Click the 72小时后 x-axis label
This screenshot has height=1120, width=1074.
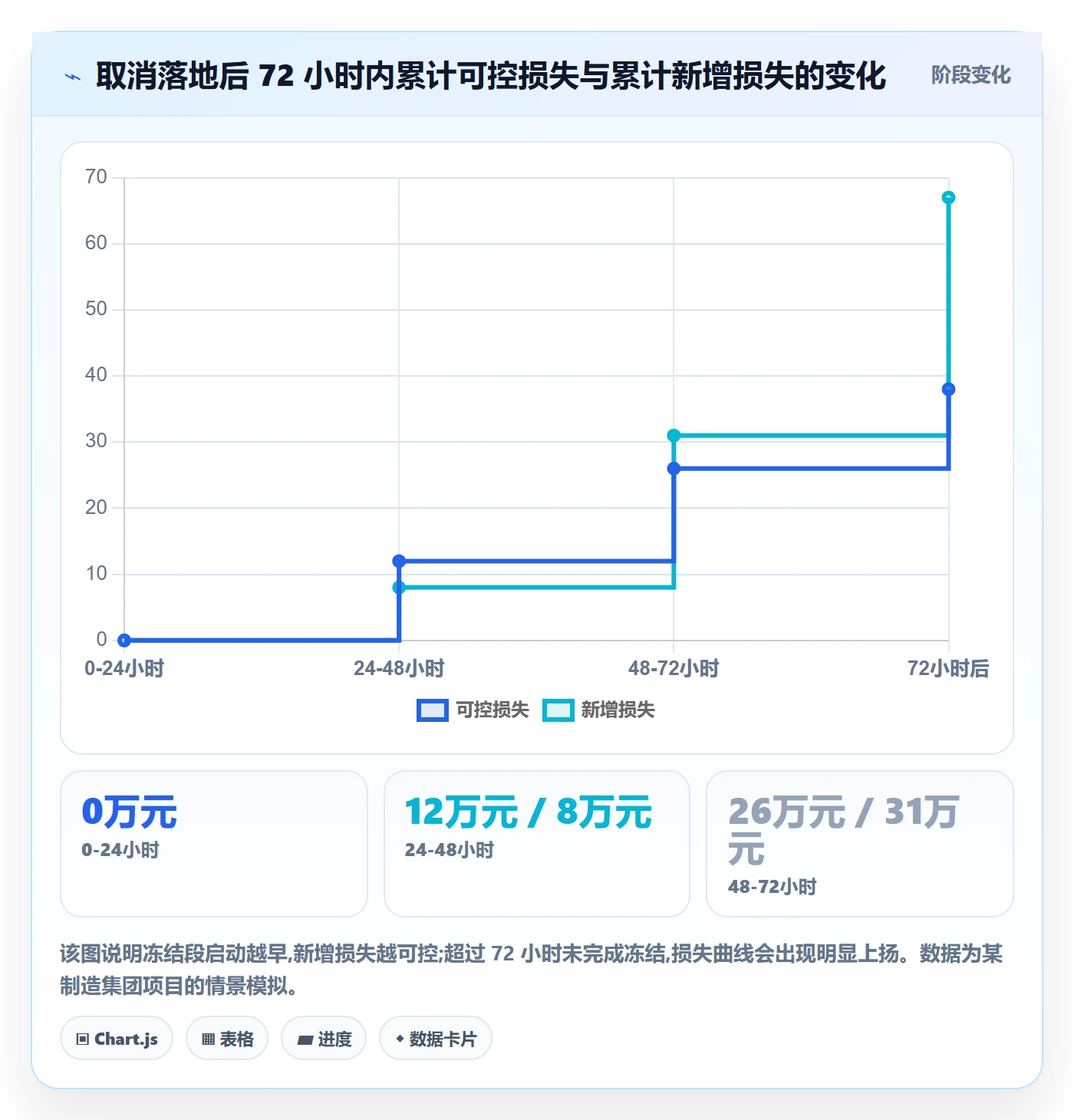(x=948, y=669)
